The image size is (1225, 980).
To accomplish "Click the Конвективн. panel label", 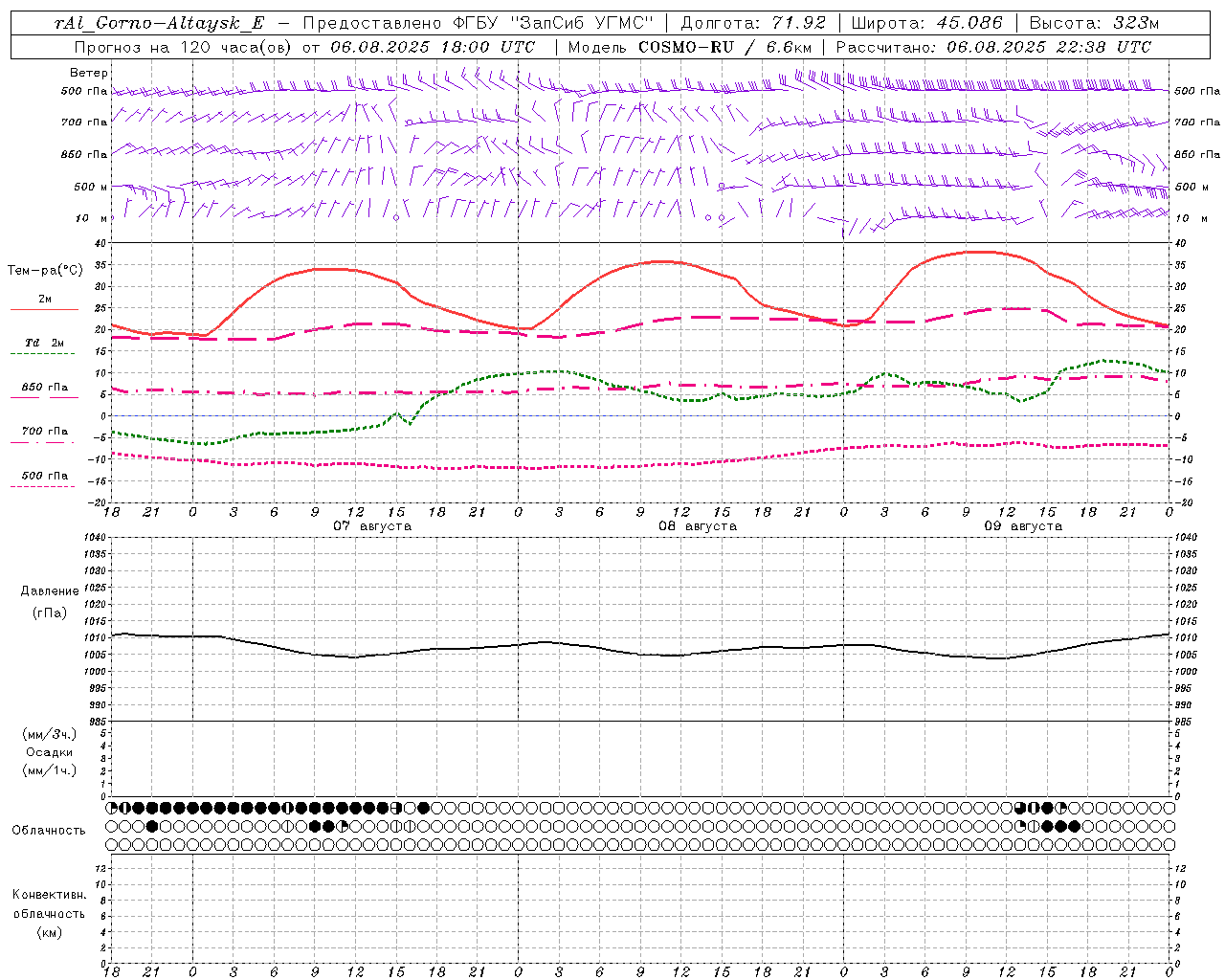I will tap(50, 895).
